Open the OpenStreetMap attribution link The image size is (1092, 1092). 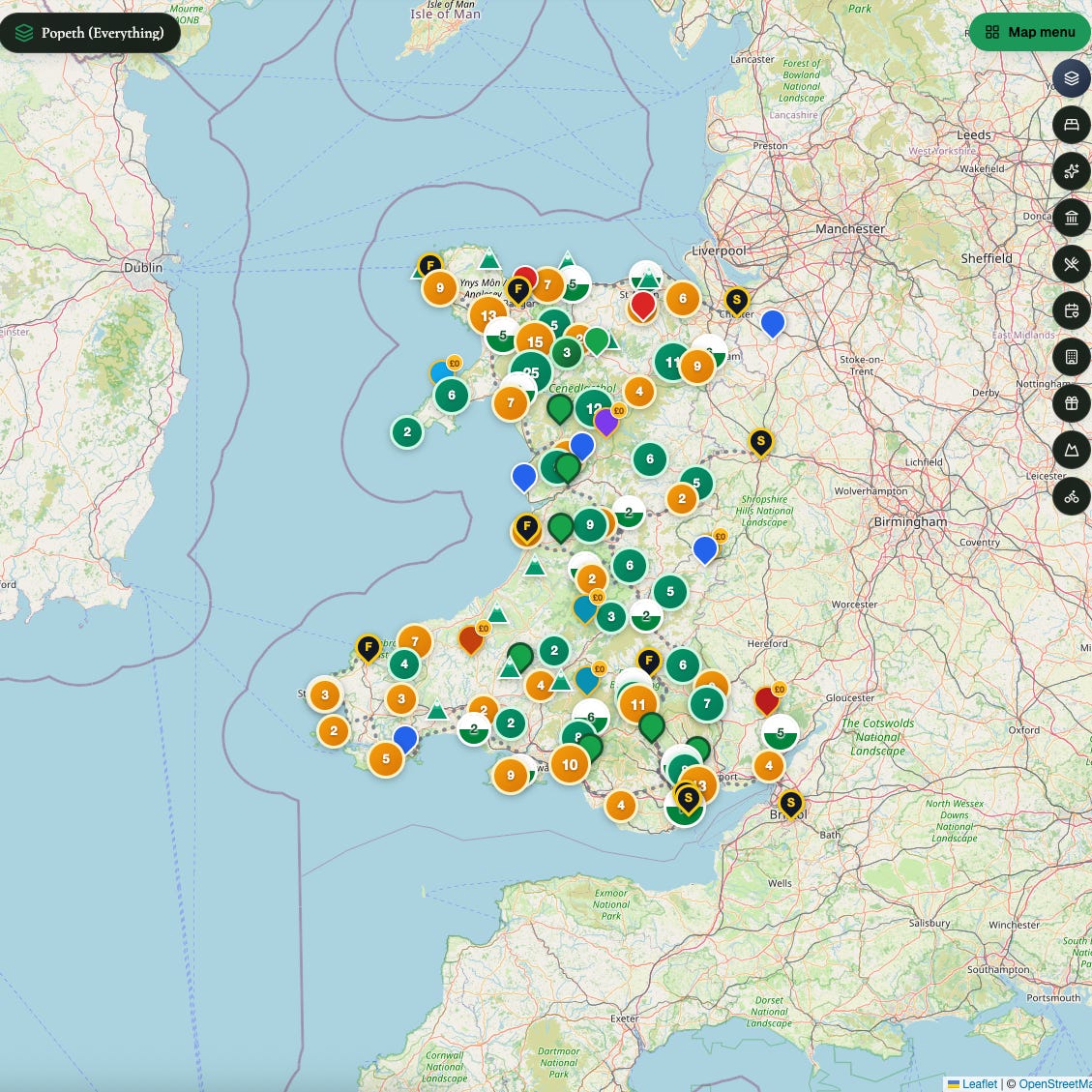[x=1054, y=1083]
